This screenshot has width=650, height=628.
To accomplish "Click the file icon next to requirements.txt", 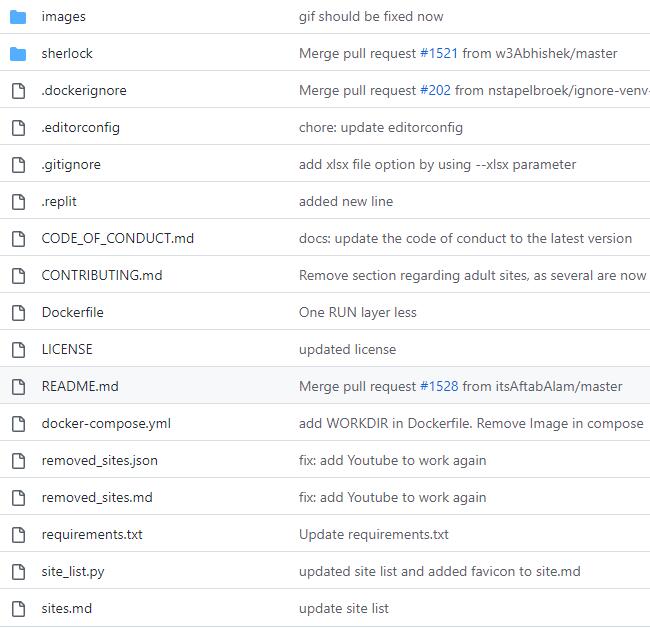I will (x=18, y=534).
